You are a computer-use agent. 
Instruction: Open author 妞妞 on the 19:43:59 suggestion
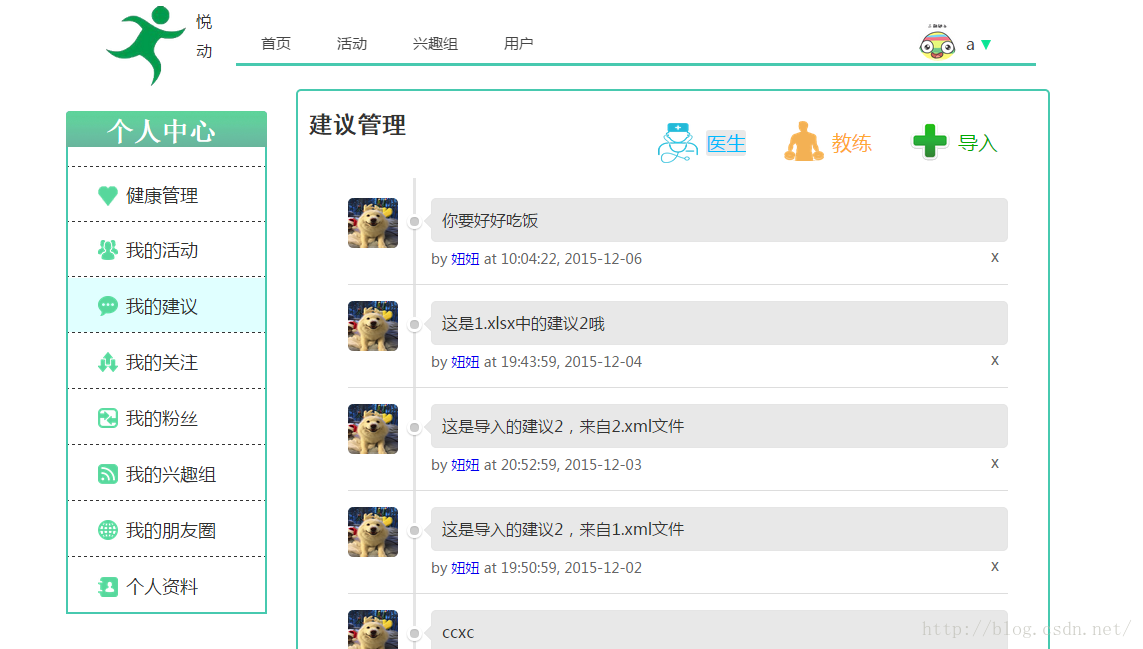pyautogui.click(x=465, y=362)
